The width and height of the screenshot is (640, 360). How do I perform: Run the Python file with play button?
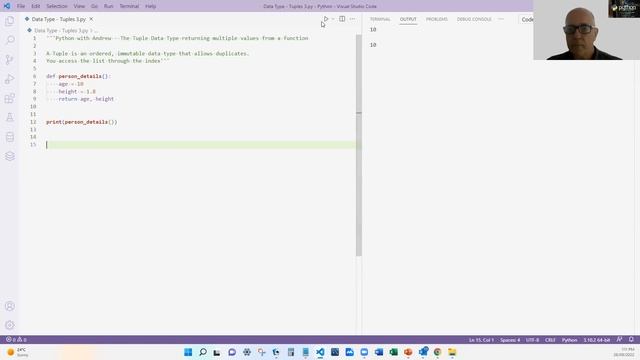[x=326, y=19]
